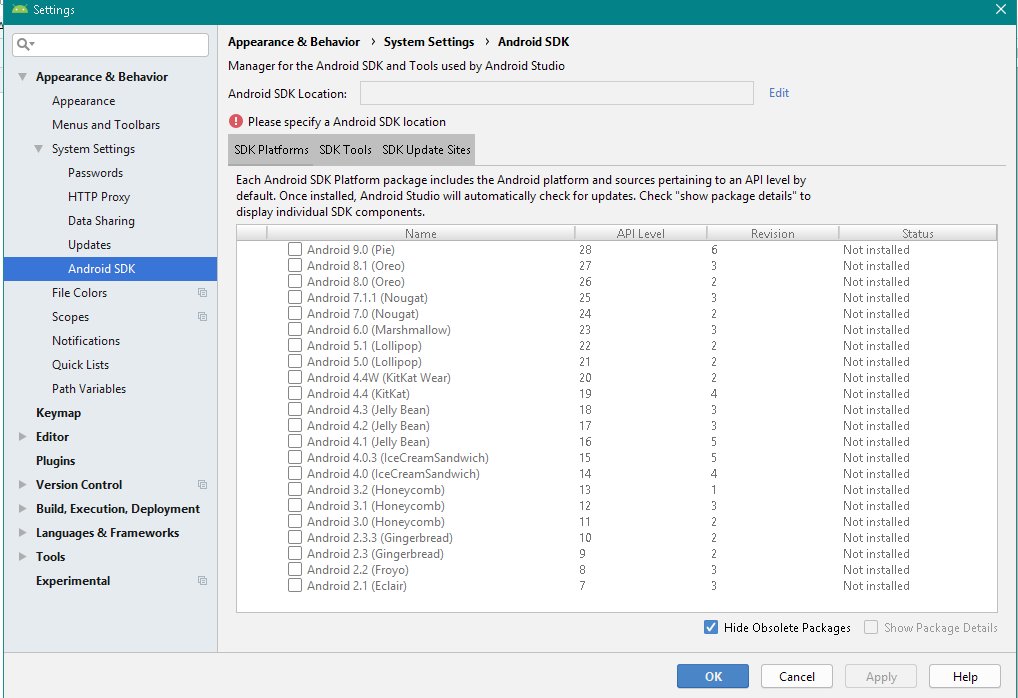The height and width of the screenshot is (698, 1018).
Task: Check the Android 9.0 (Pie) checkbox
Action: click(295, 249)
